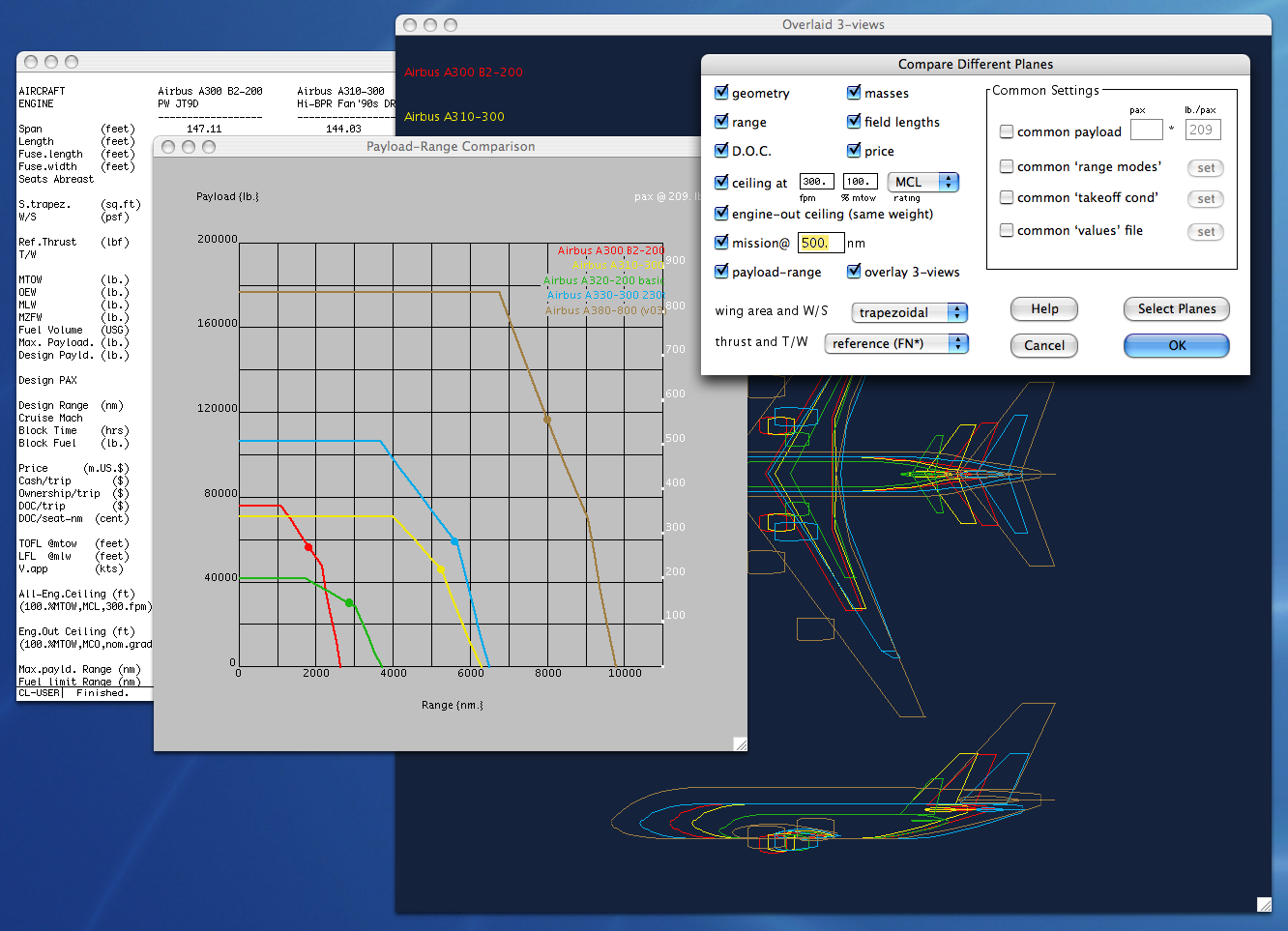The height and width of the screenshot is (931, 1288).
Task: Toggle overlay 3-views checkbox
Action: (x=854, y=272)
